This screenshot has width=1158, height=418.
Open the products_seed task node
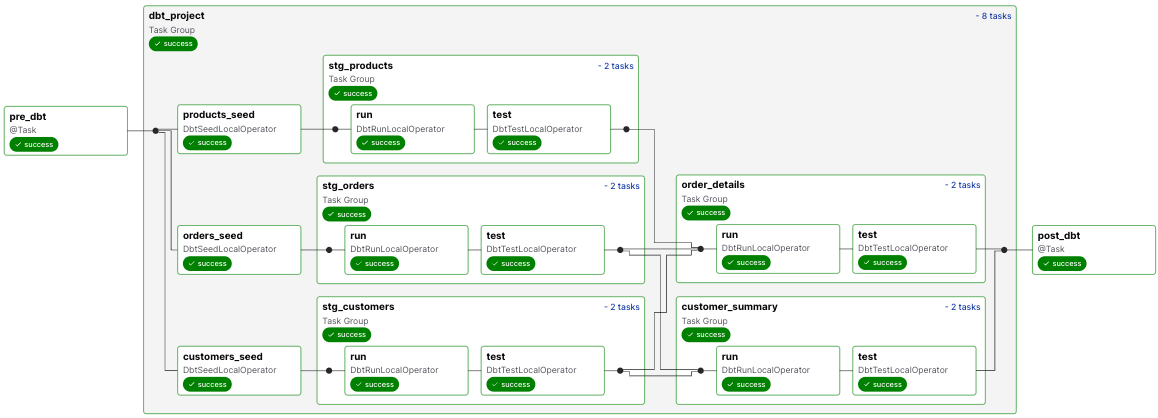239,129
